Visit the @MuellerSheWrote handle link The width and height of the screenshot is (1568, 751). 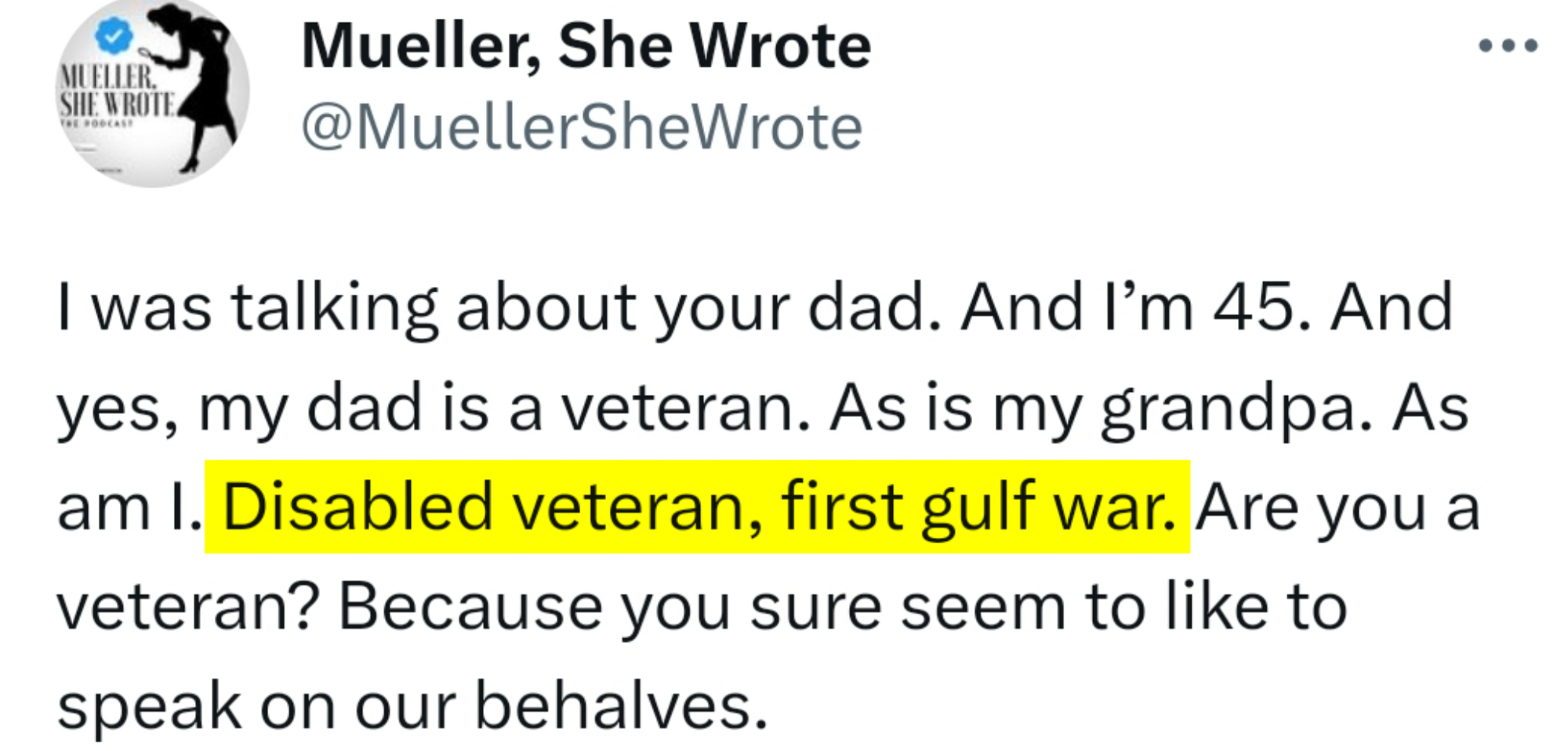(582, 127)
